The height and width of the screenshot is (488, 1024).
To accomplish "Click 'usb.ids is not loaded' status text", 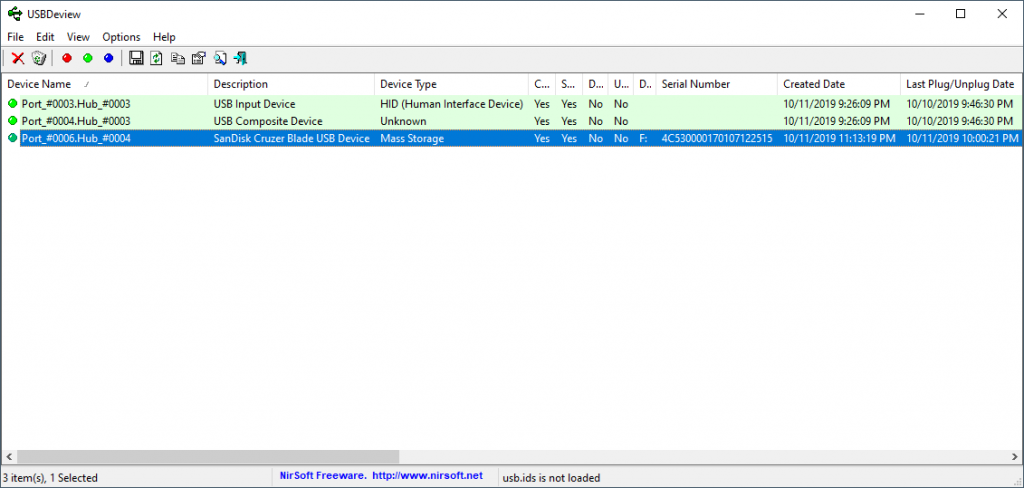I will 551,478.
